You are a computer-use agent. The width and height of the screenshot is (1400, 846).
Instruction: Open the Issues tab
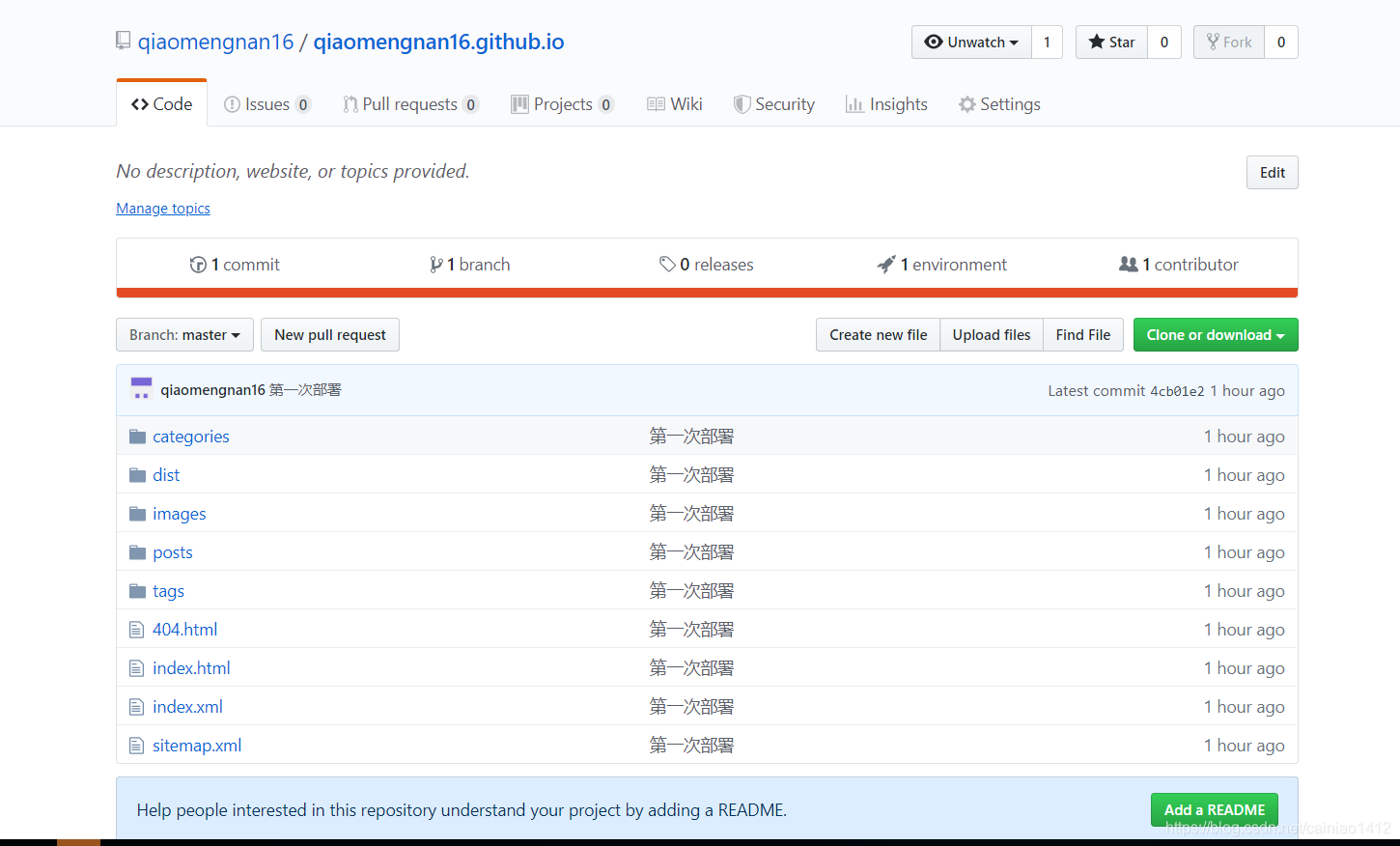[x=267, y=103]
